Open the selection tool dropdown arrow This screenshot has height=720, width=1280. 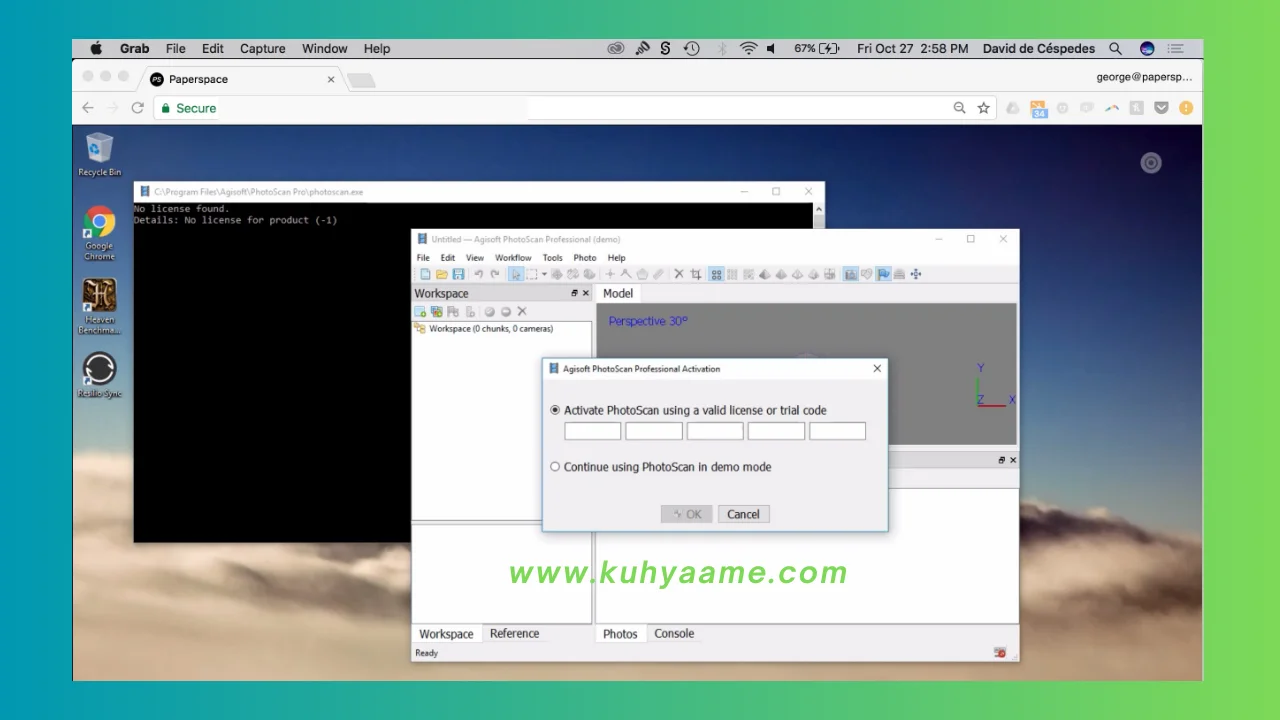[544, 274]
